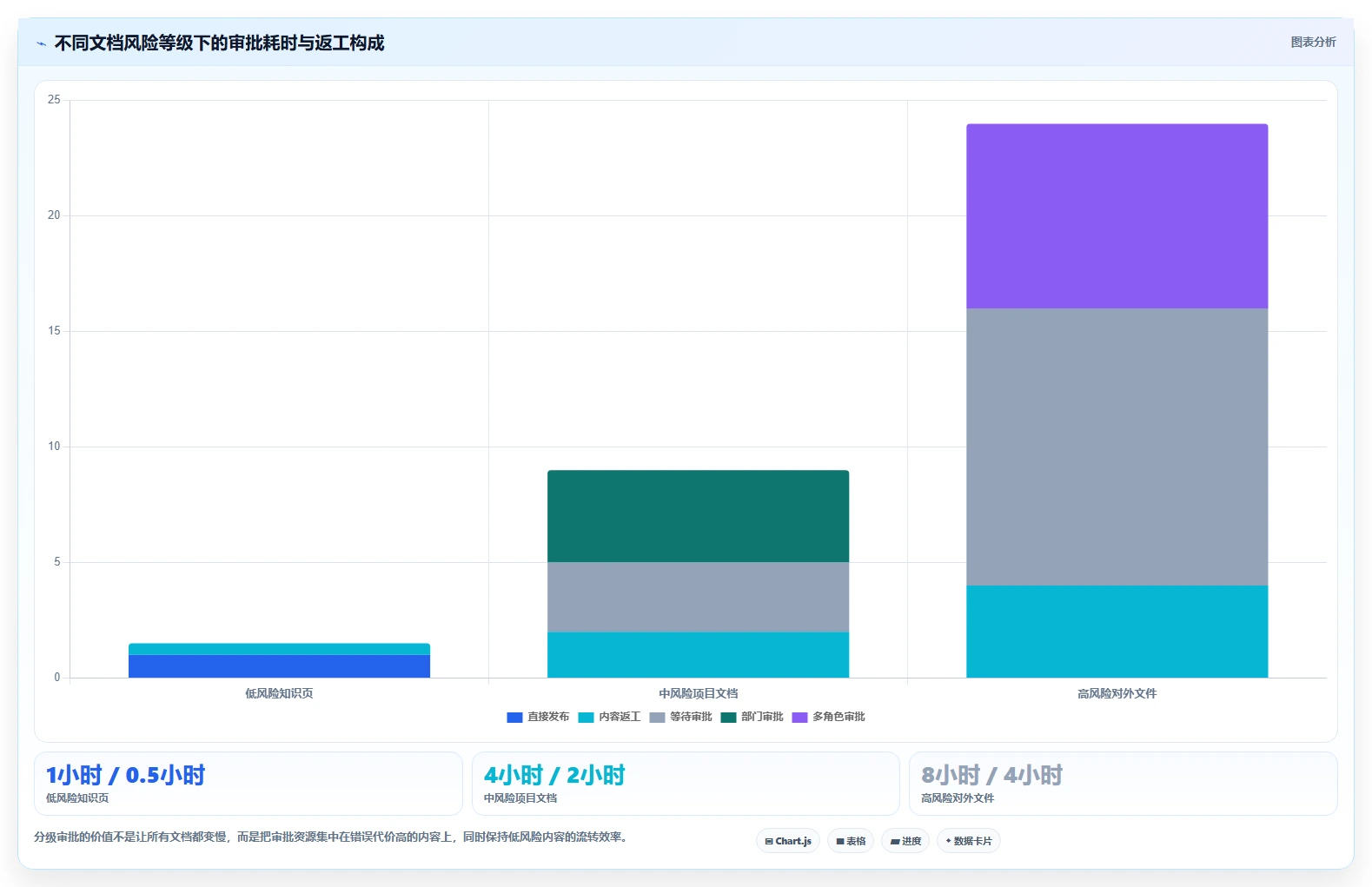1372x887 pixels.
Task: Select the gray 等待审批 segment of 中风险项目文档
Action: click(x=698, y=598)
